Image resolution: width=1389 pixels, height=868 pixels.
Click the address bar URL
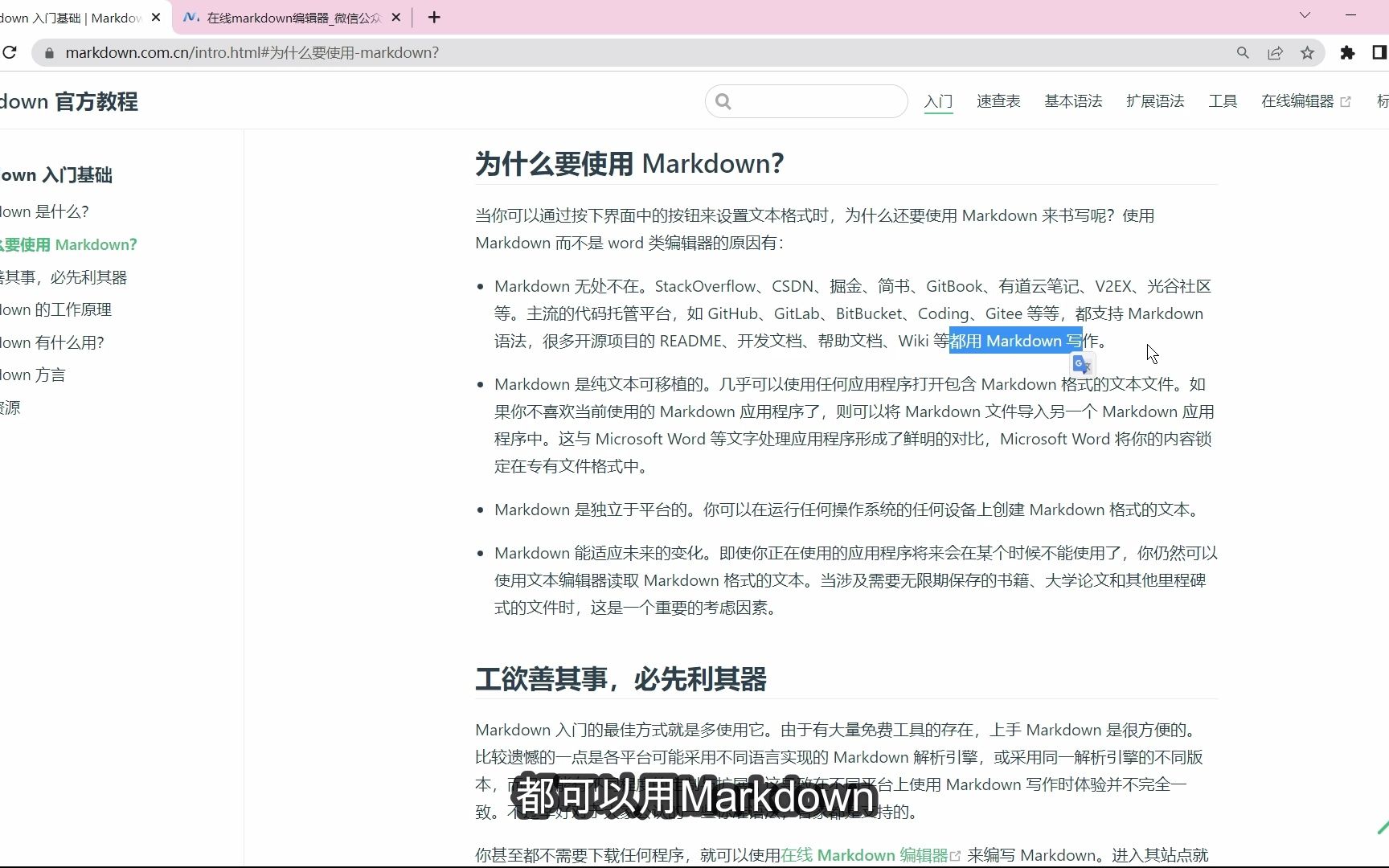coord(252,53)
